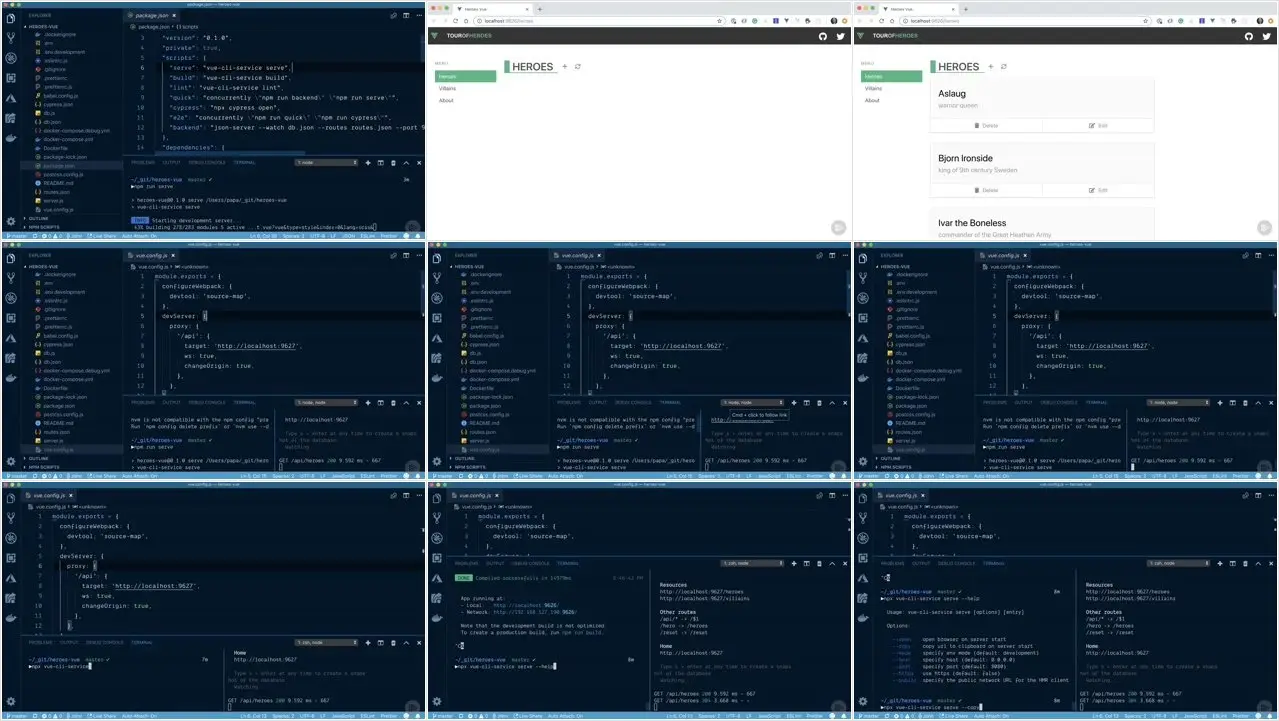The width and height of the screenshot is (1279, 721).
Task: Click Ivar the Boneless hero name
Action: pos(972,223)
